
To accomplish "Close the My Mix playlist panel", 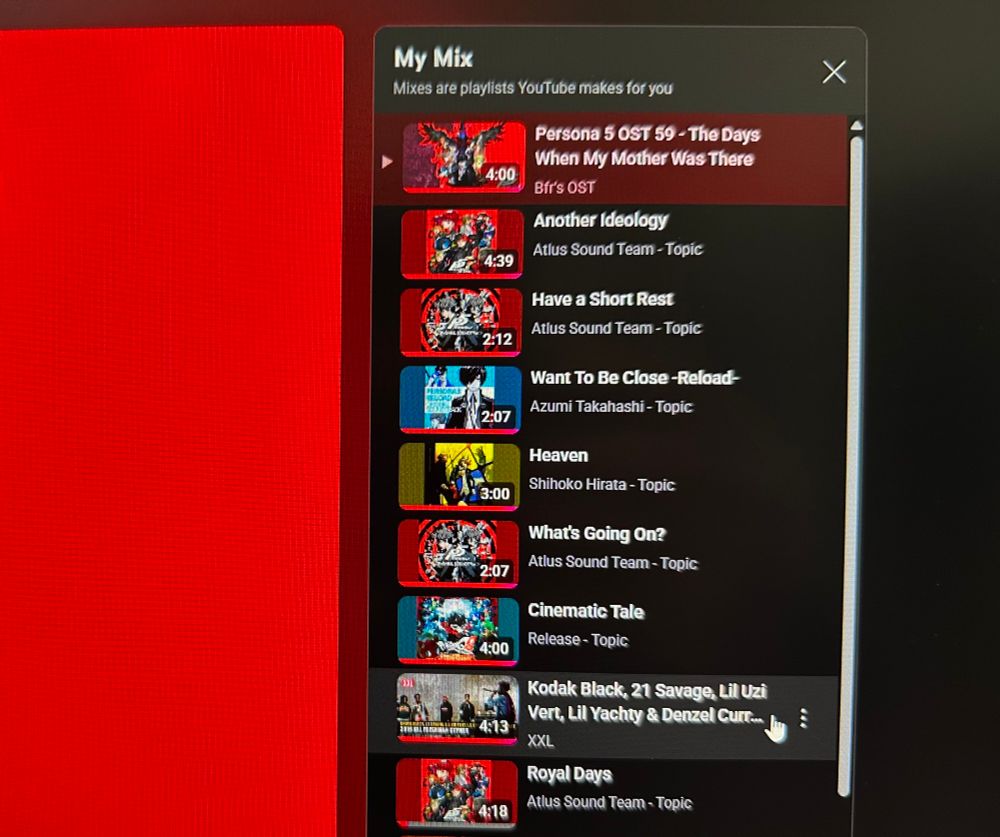I will pyautogui.click(x=834, y=72).
